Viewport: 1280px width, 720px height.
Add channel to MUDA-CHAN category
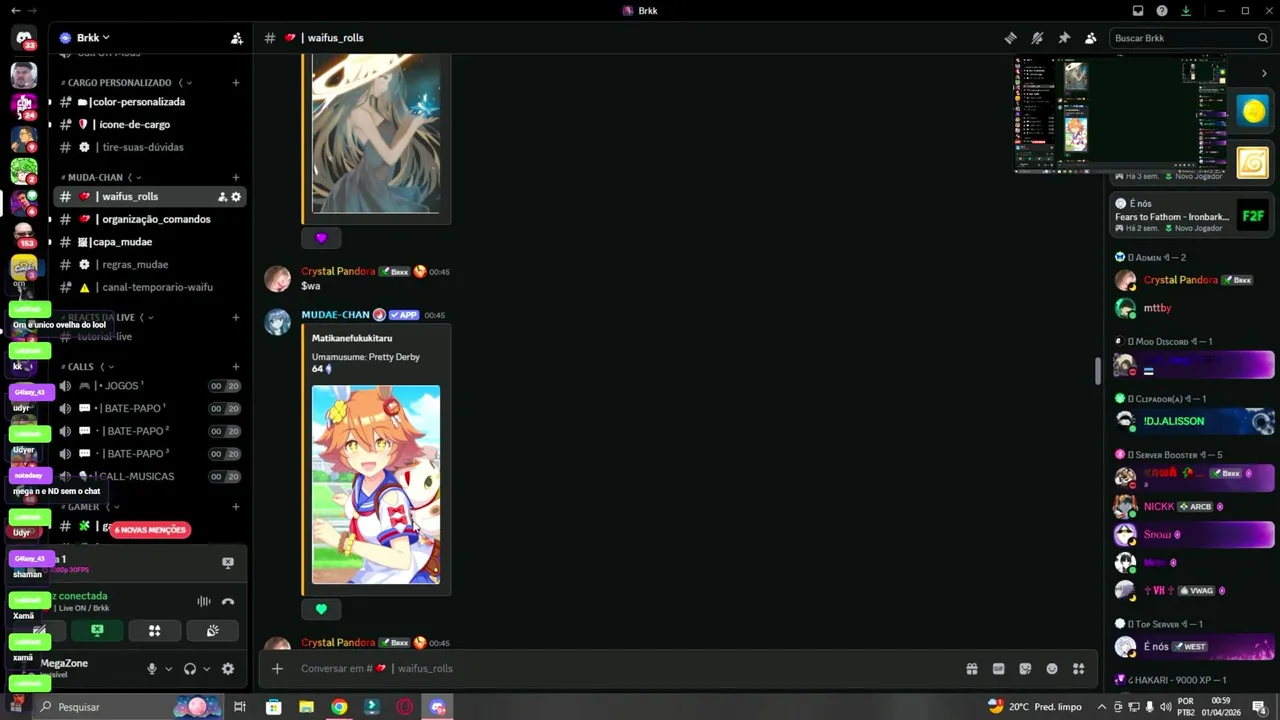(x=236, y=177)
